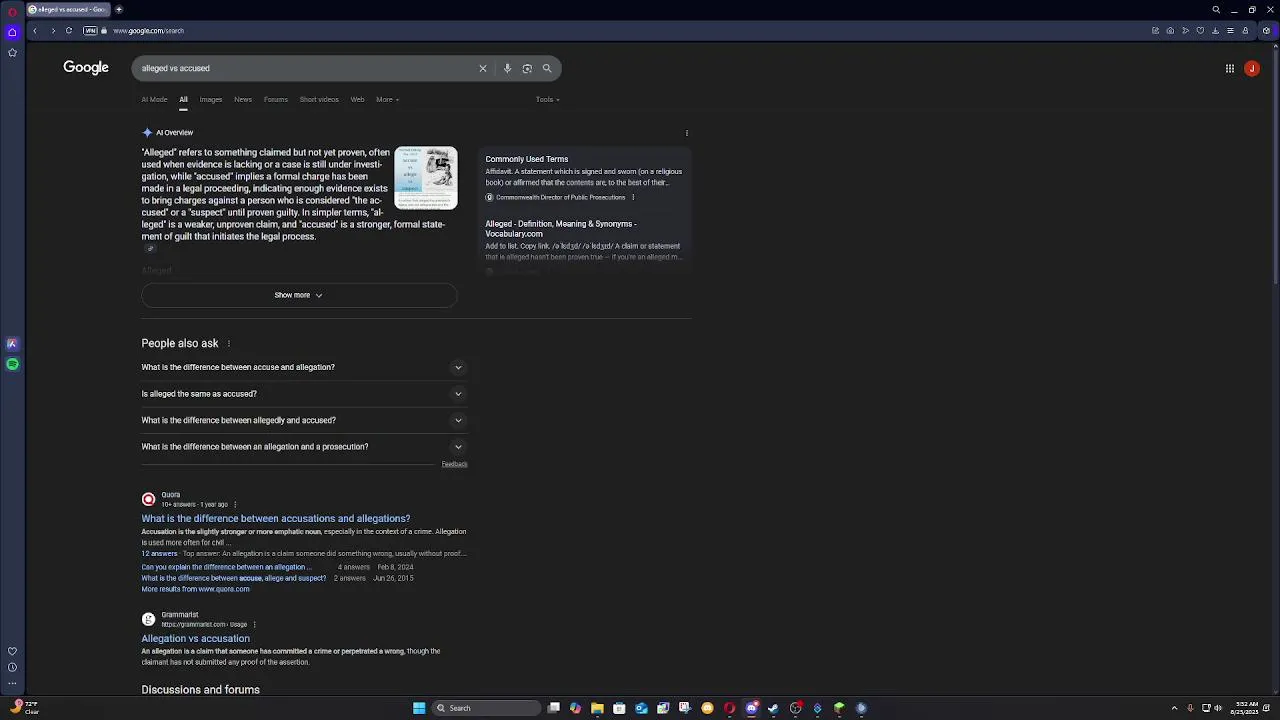
Task: Click the padlock site info icon
Action: [x=104, y=31]
